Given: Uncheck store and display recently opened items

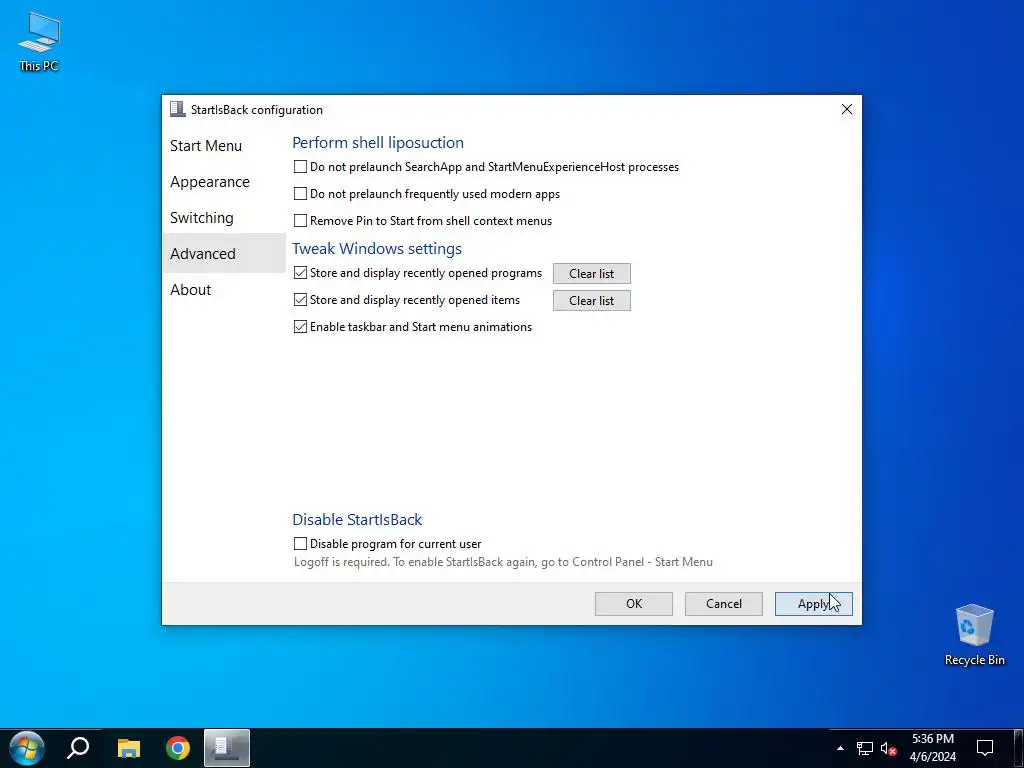Looking at the screenshot, I should point(300,300).
